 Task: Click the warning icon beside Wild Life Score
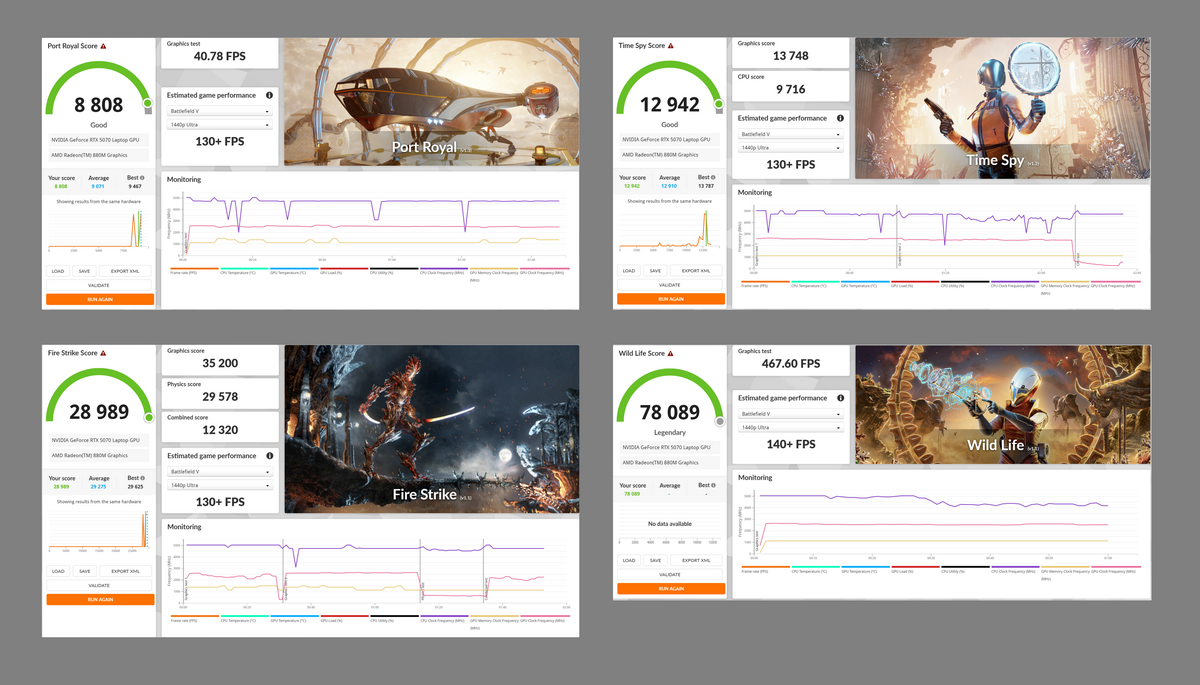pos(672,353)
